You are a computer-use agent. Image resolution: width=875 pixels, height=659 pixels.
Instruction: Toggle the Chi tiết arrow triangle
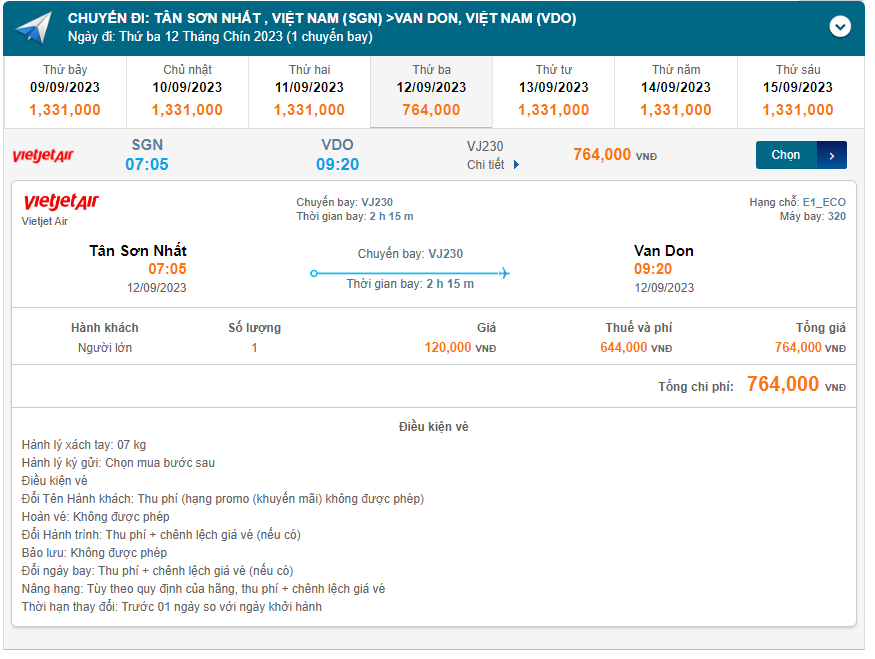click(516, 165)
